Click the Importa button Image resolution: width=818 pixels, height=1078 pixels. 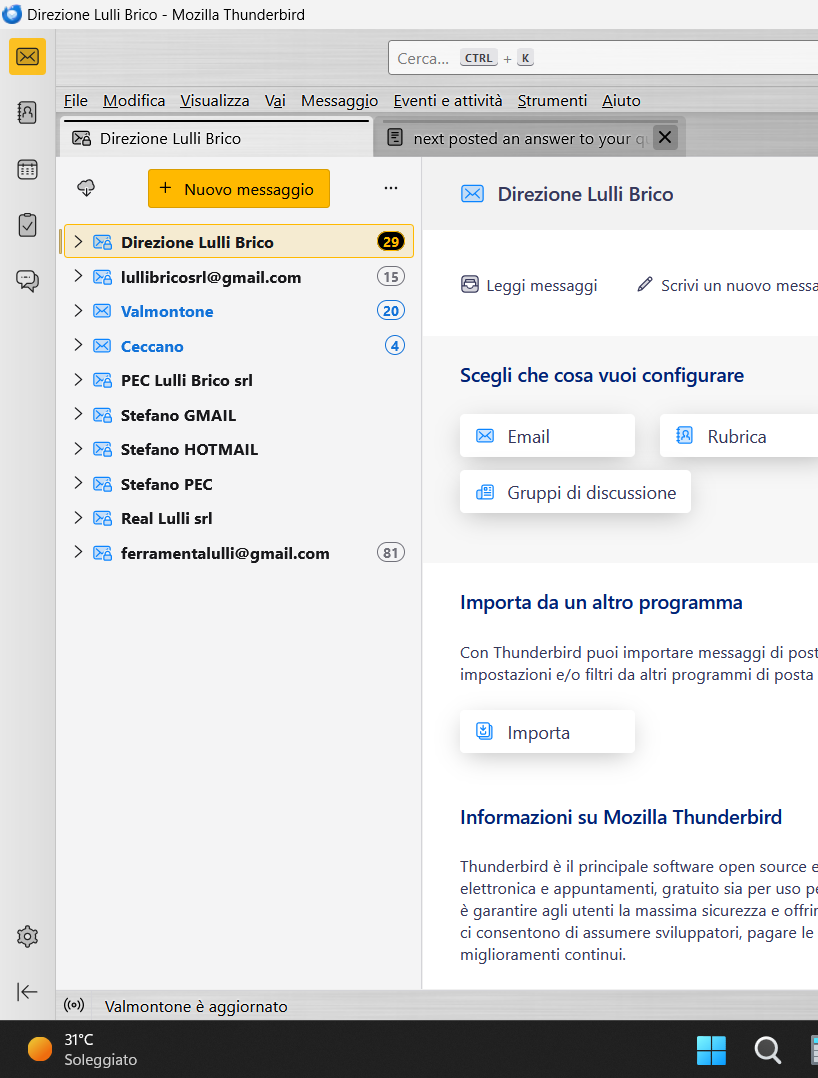[547, 732]
